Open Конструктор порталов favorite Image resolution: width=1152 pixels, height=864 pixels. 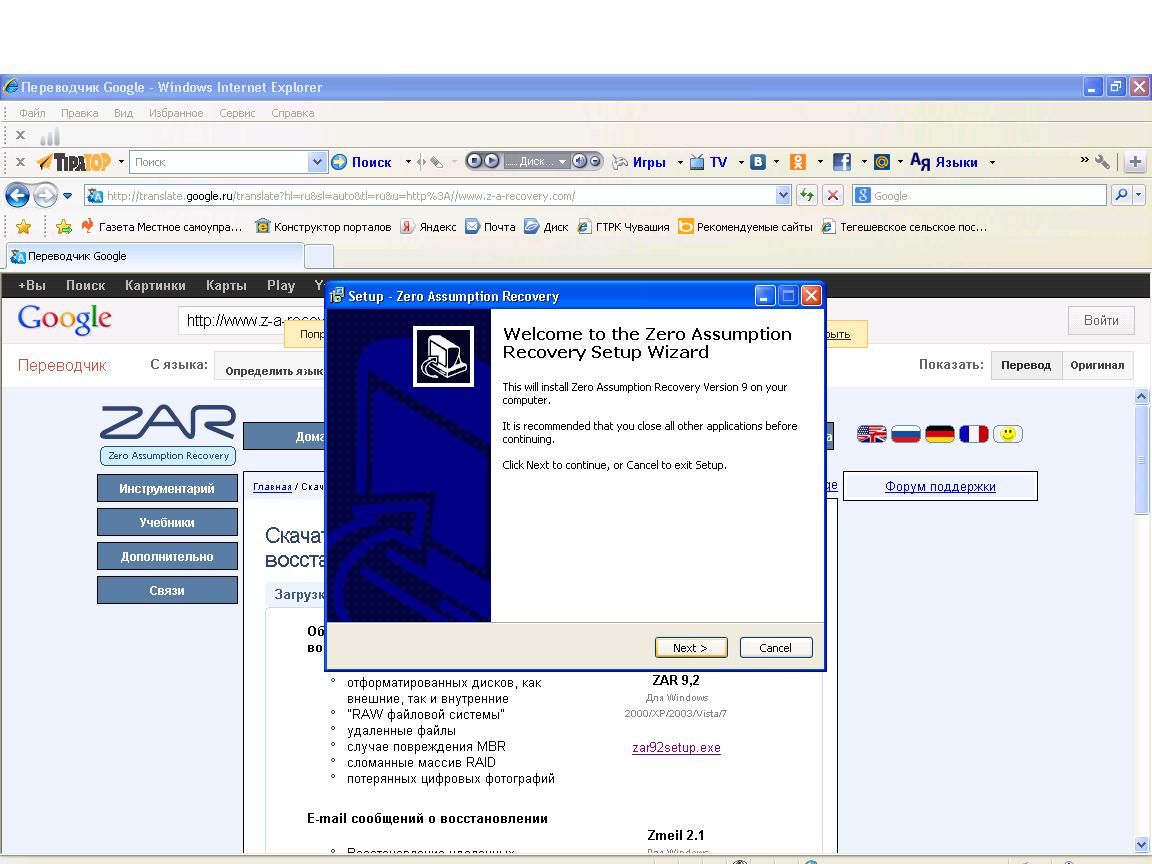pos(323,227)
